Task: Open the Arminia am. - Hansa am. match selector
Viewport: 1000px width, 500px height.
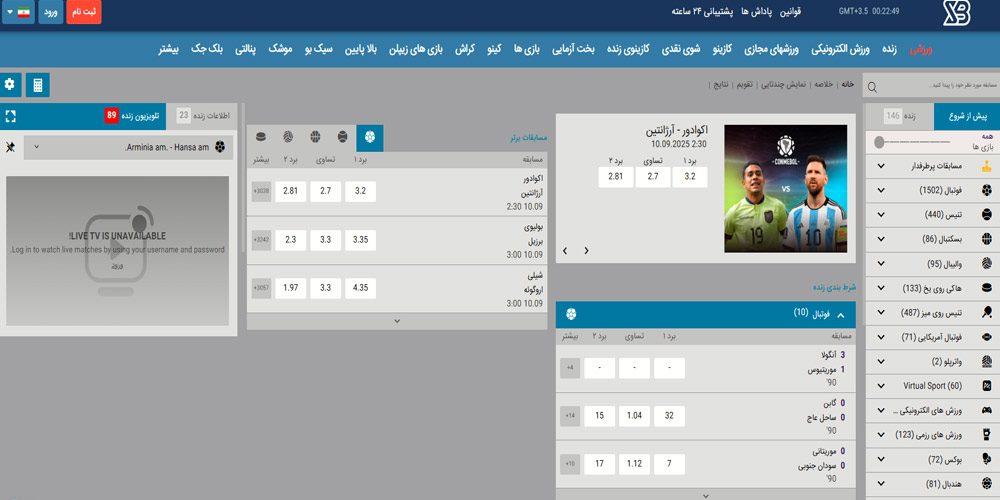Action: [x=125, y=147]
